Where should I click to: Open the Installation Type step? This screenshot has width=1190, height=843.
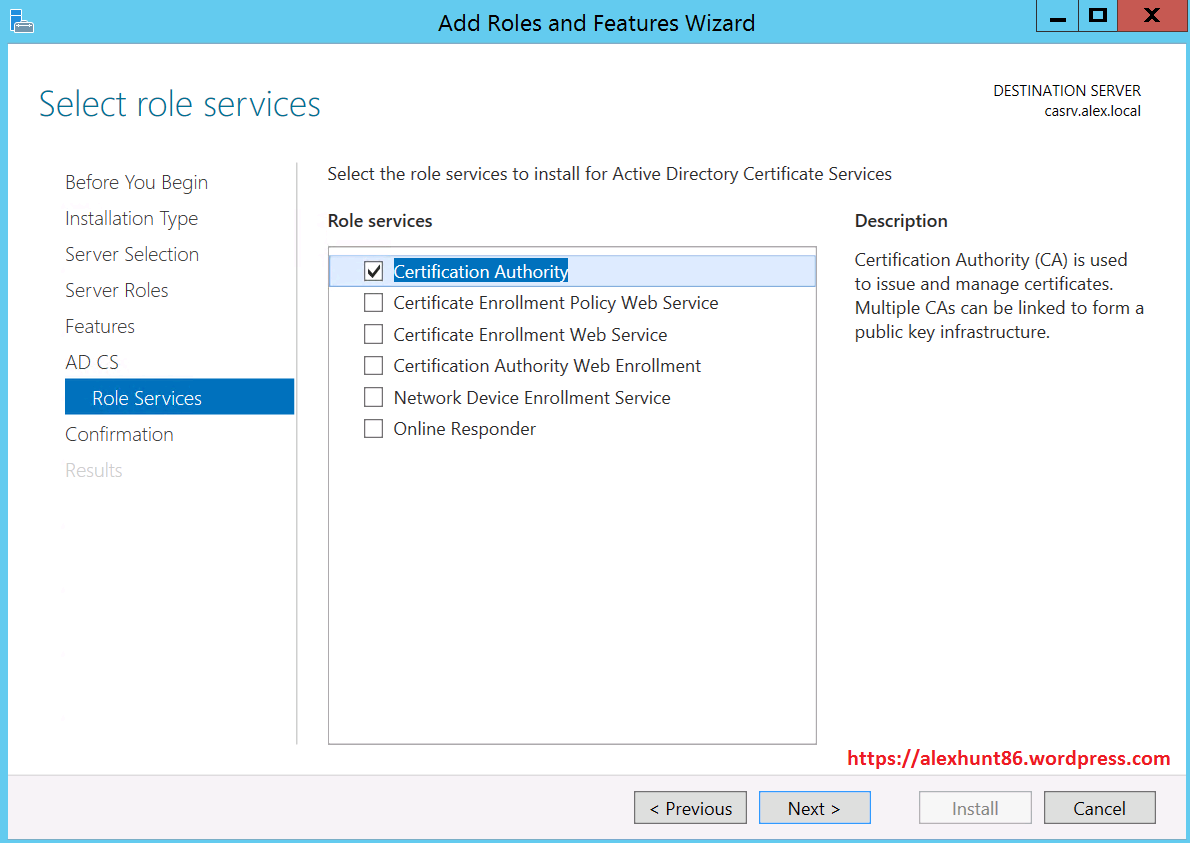[131, 218]
